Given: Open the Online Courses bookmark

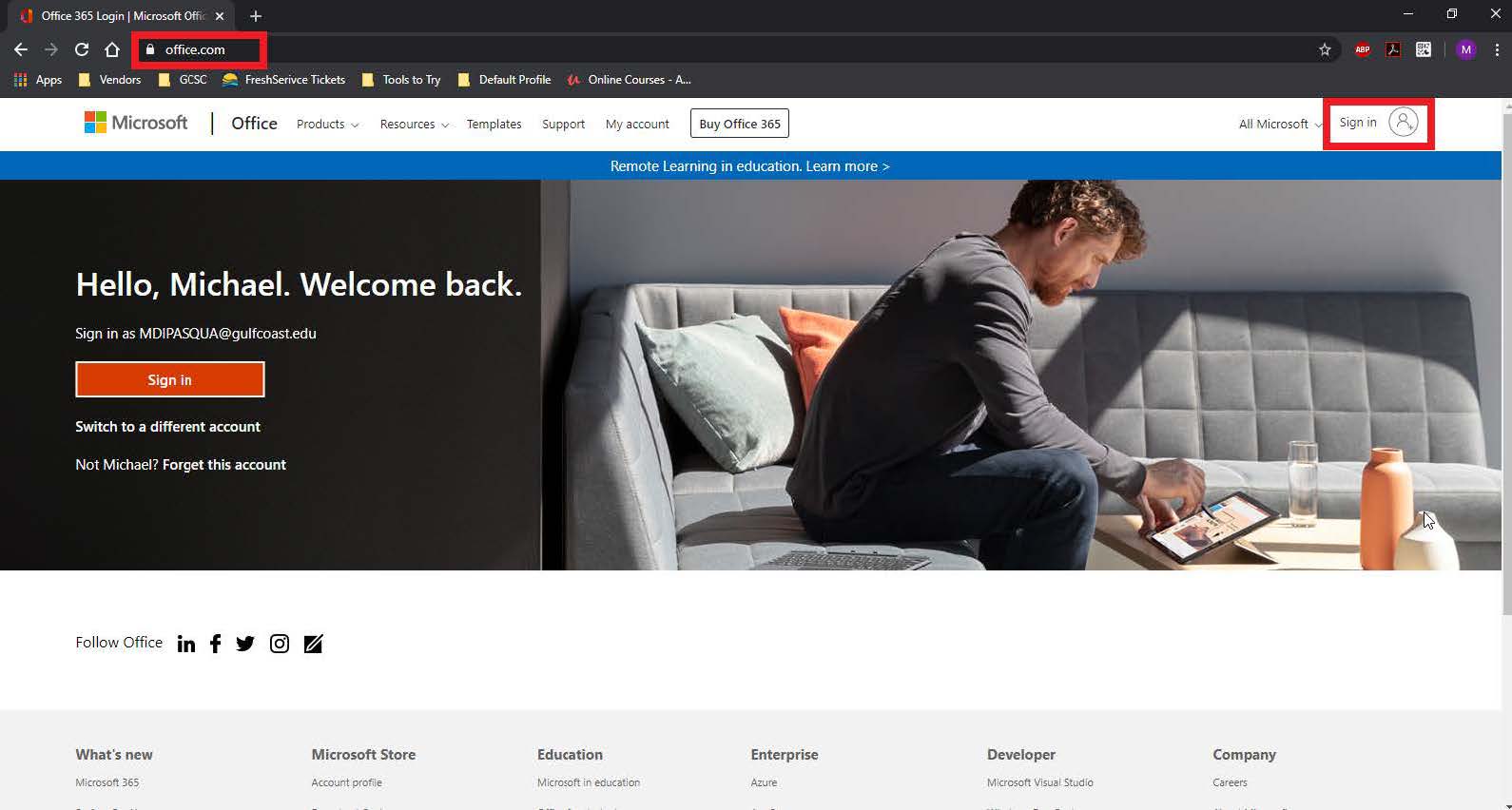Looking at the screenshot, I should point(629,80).
